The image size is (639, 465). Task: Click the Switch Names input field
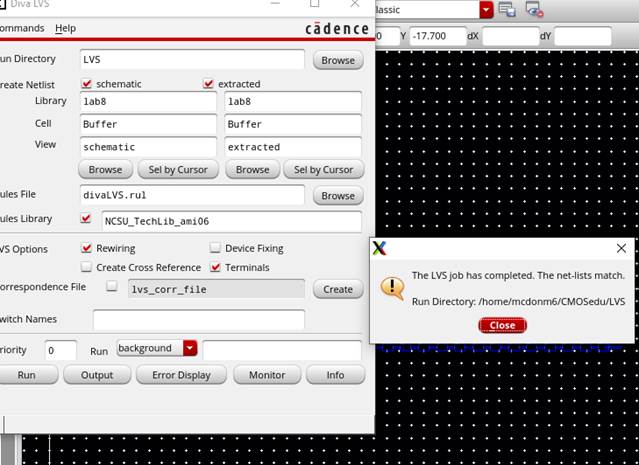click(198, 320)
